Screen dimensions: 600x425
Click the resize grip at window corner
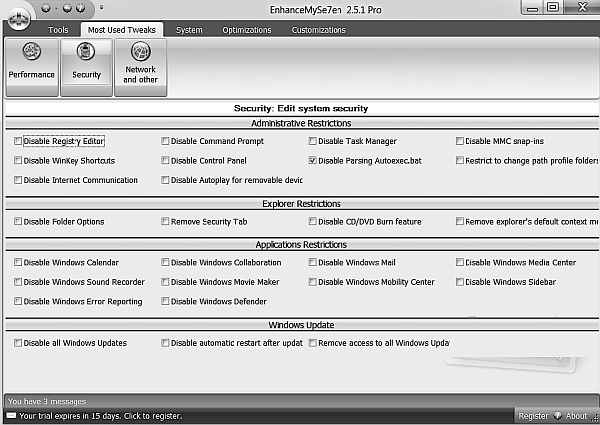pos(595,418)
